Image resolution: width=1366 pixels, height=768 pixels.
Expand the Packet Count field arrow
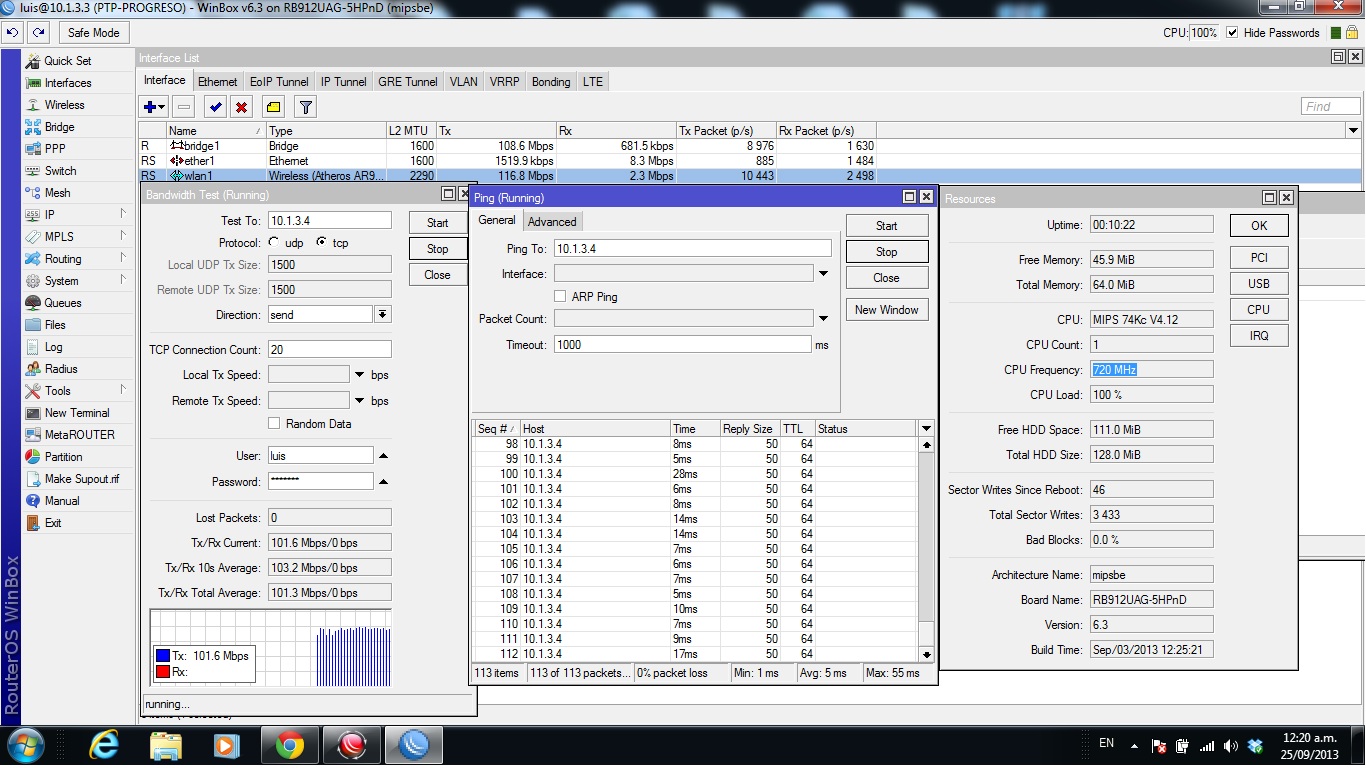point(823,319)
